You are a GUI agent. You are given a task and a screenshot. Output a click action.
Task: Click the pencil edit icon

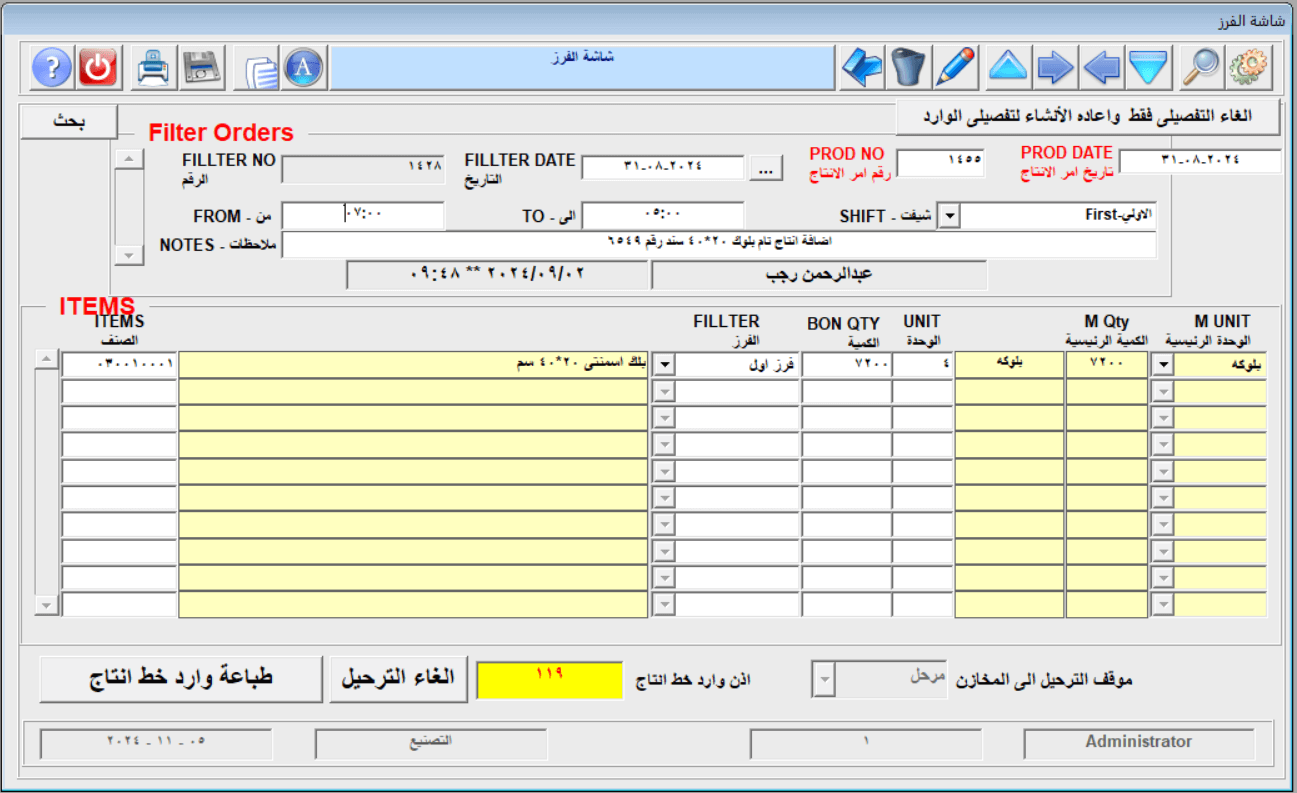tap(956, 68)
